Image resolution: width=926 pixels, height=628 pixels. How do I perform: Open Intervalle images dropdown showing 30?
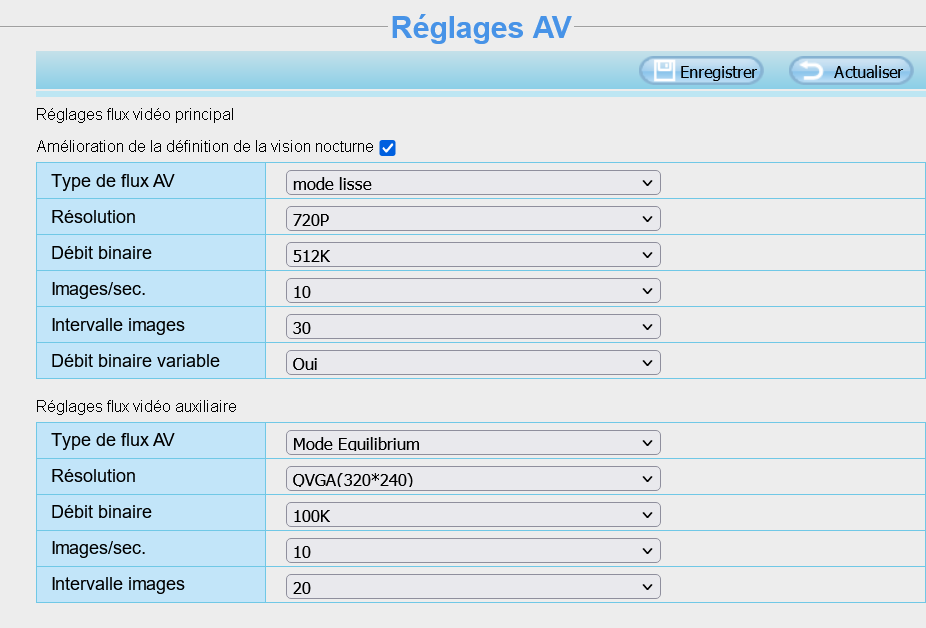[x=473, y=327]
